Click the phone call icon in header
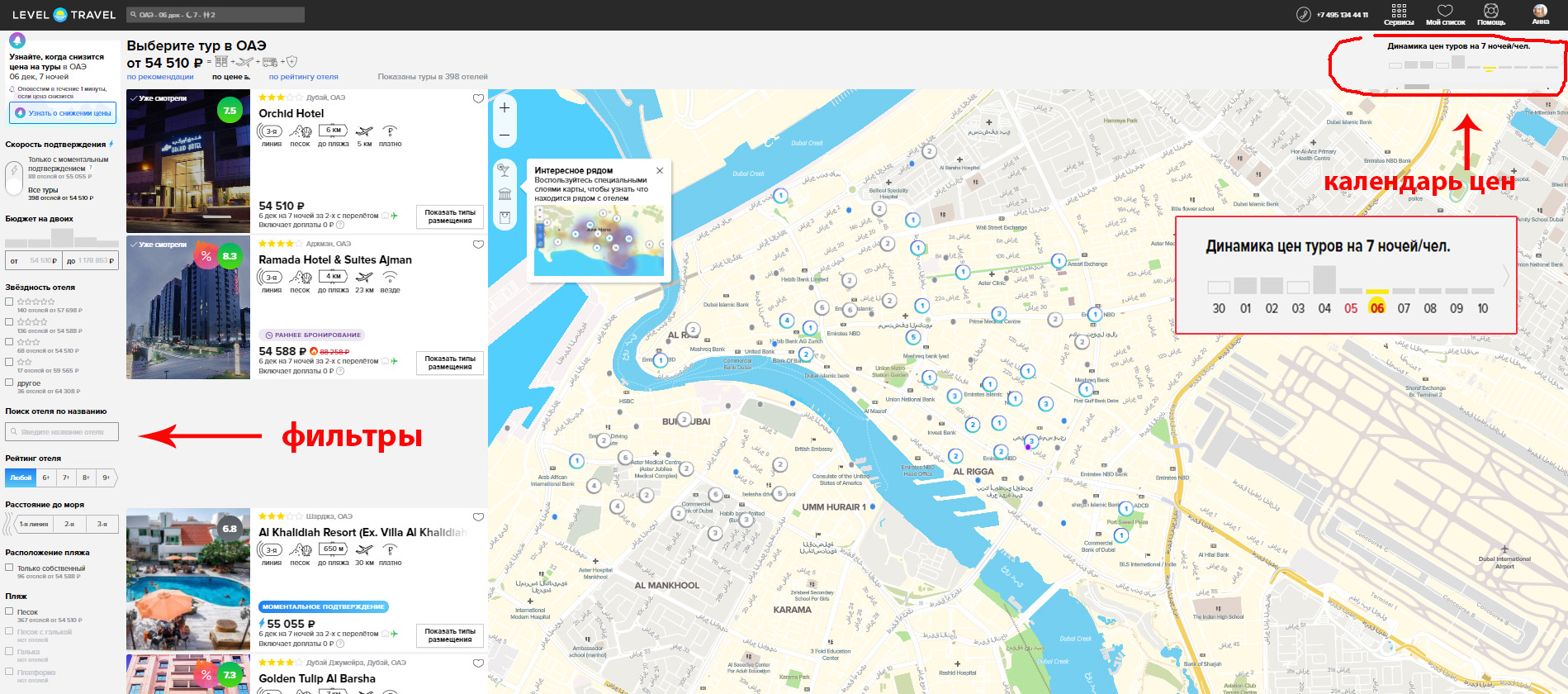 pos(1303,14)
